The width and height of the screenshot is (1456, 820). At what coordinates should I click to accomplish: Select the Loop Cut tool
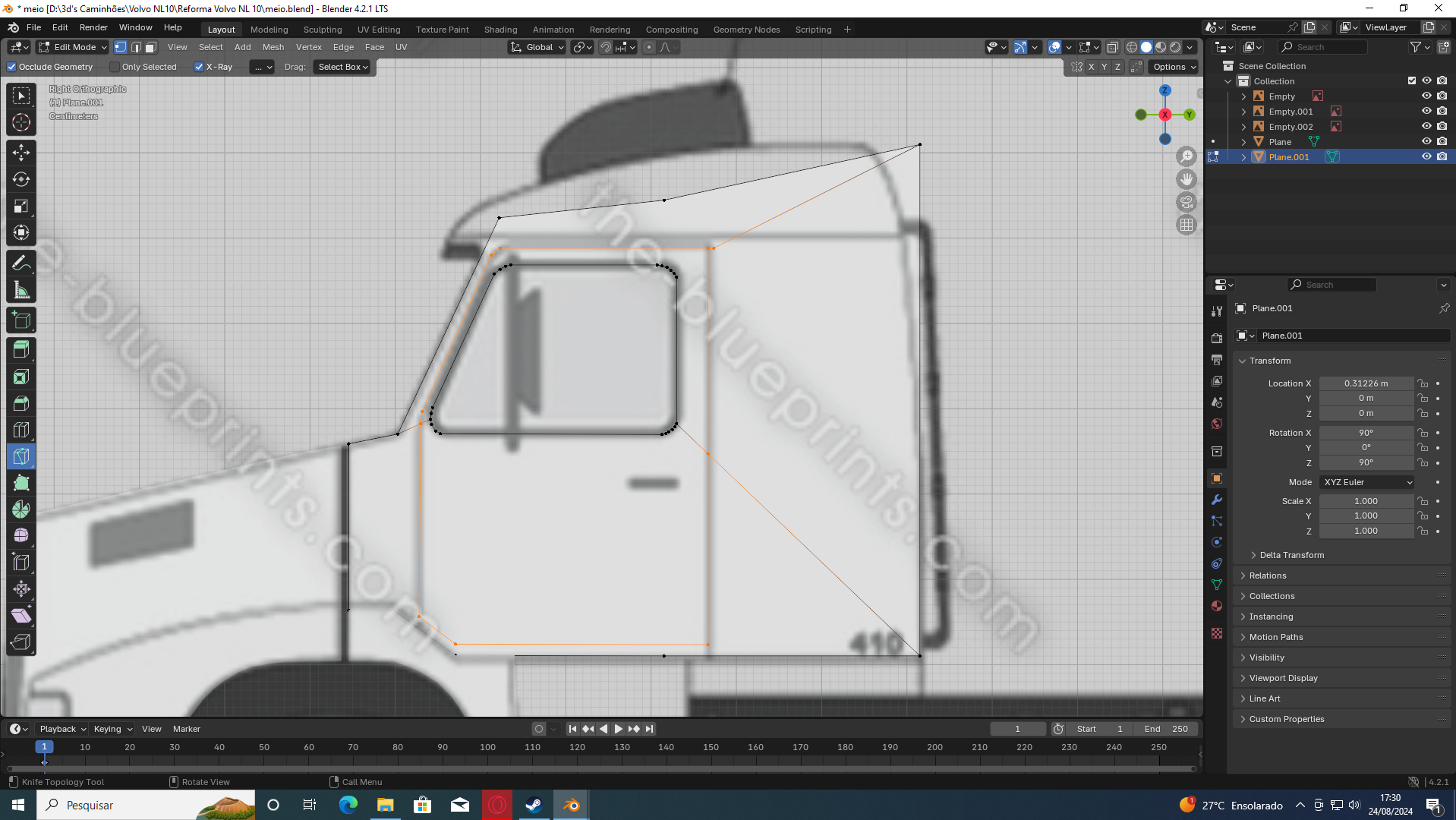pyautogui.click(x=21, y=430)
